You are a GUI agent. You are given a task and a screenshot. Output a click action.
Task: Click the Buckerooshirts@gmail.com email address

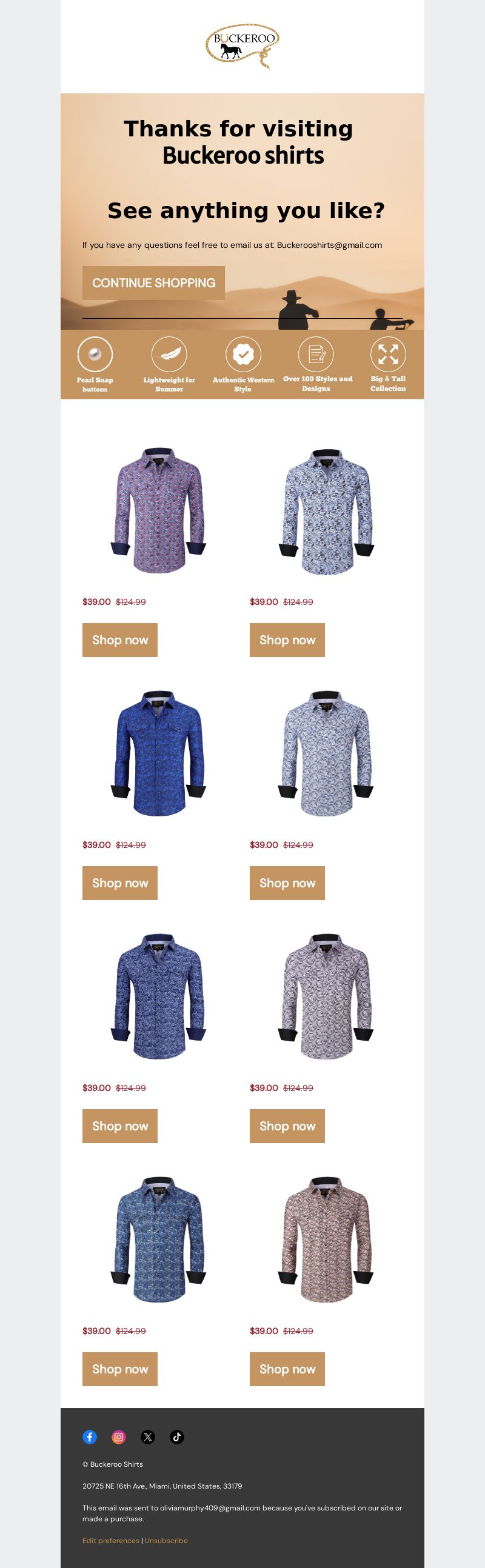click(329, 245)
